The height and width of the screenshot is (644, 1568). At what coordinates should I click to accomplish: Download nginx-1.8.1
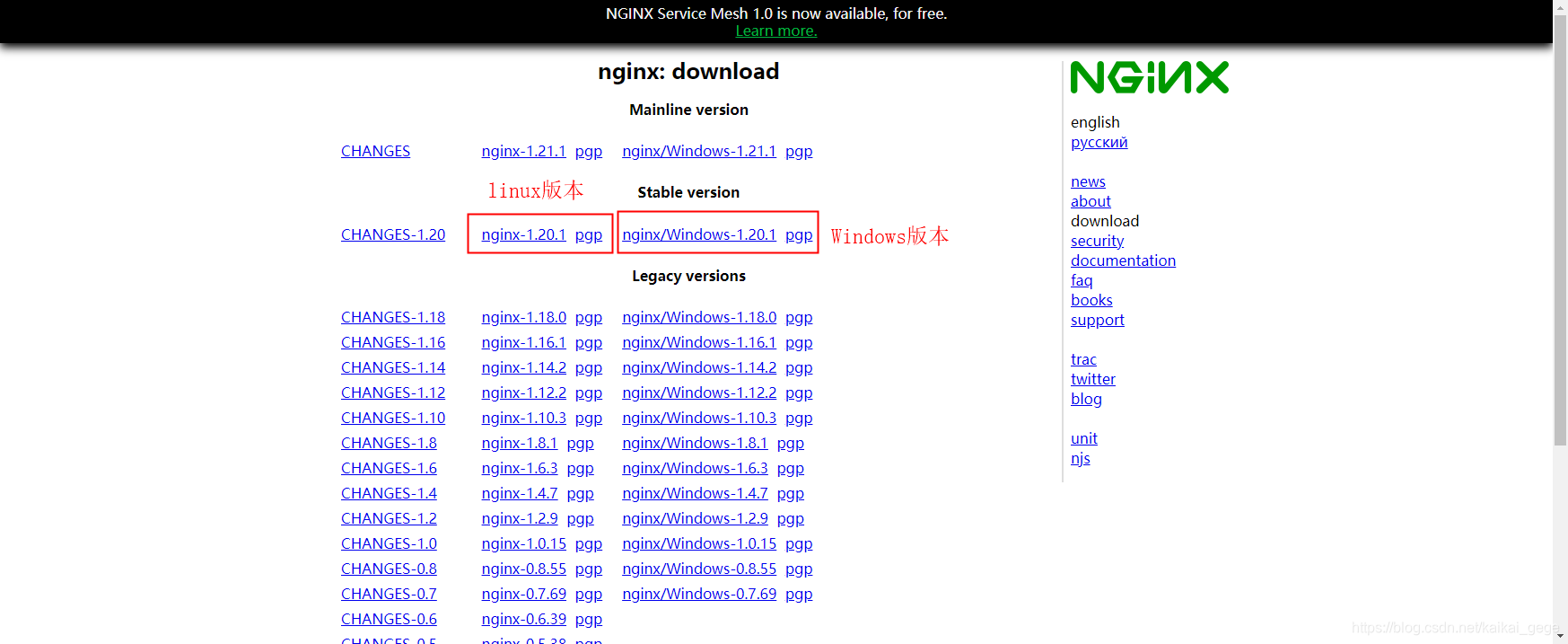pos(520,443)
